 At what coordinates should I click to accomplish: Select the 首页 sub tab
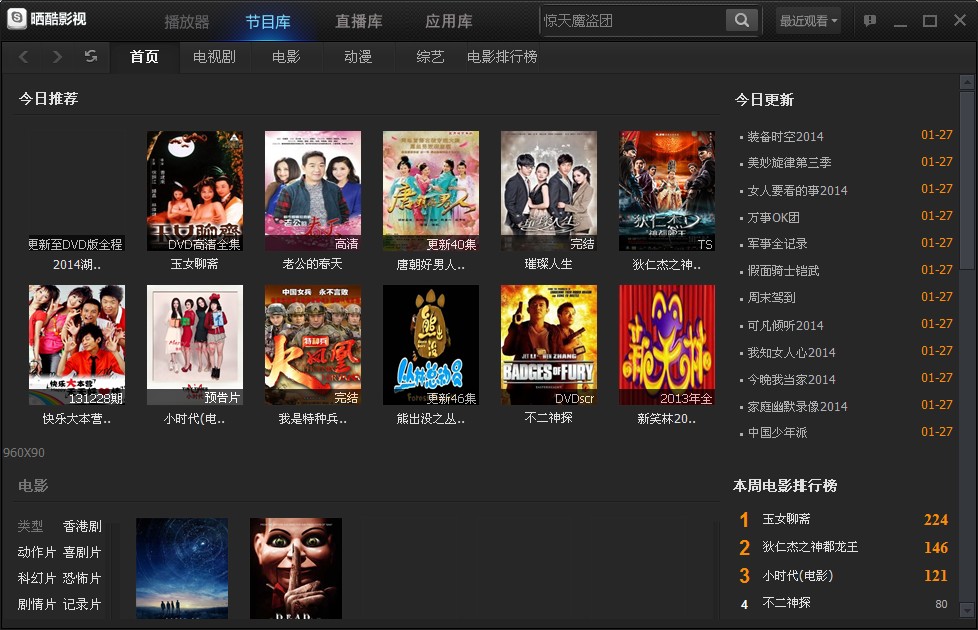(144, 57)
